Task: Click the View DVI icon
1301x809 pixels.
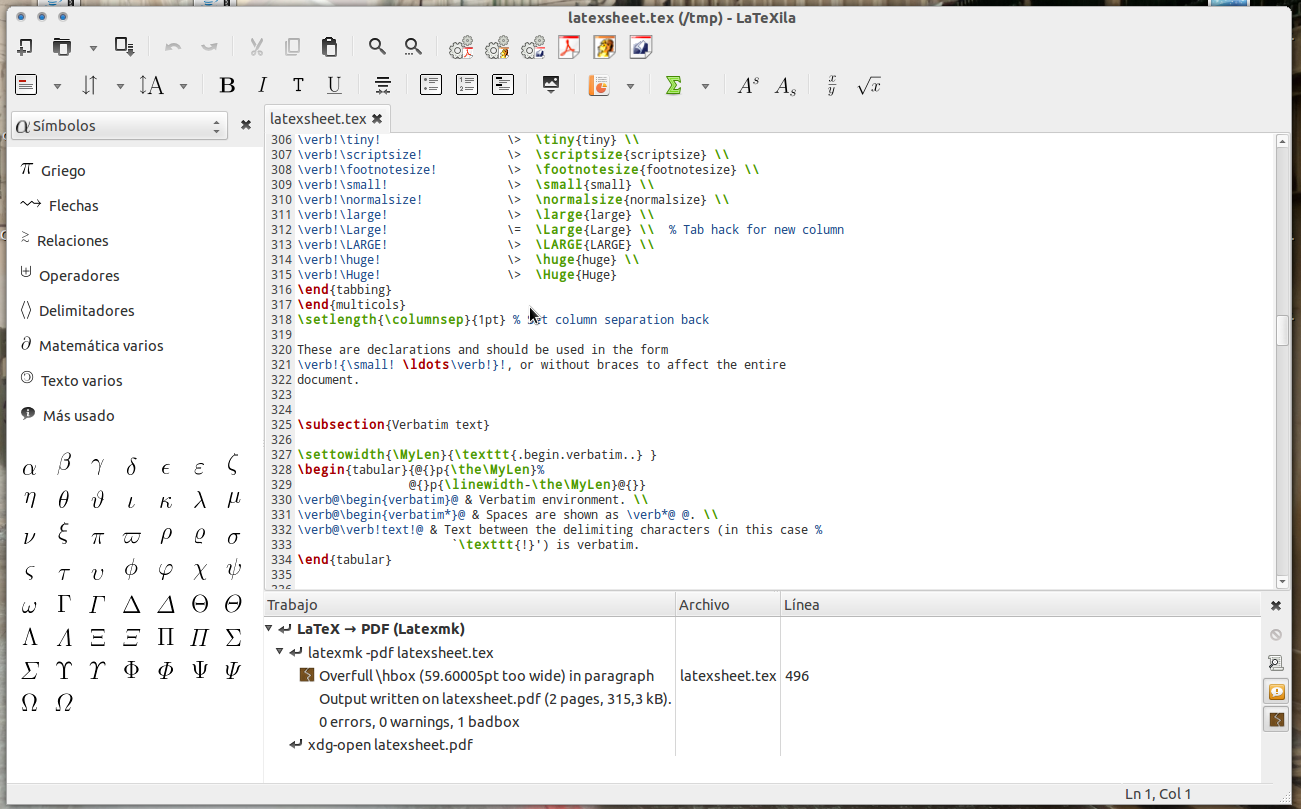Action: click(x=605, y=47)
